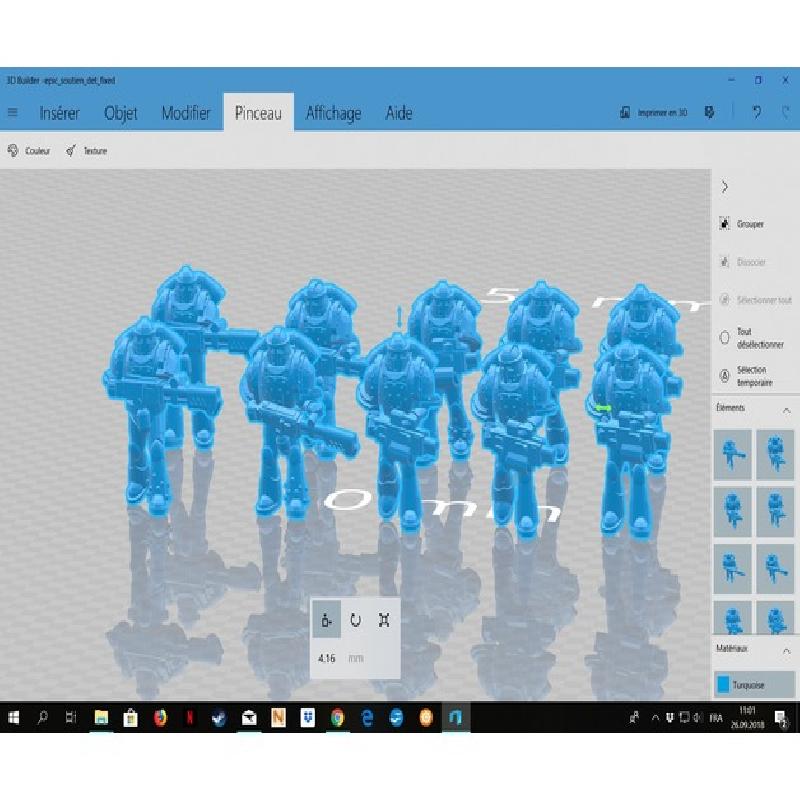Open the volume control in tray
Viewport: 800px width, 800px height.
click(x=698, y=718)
